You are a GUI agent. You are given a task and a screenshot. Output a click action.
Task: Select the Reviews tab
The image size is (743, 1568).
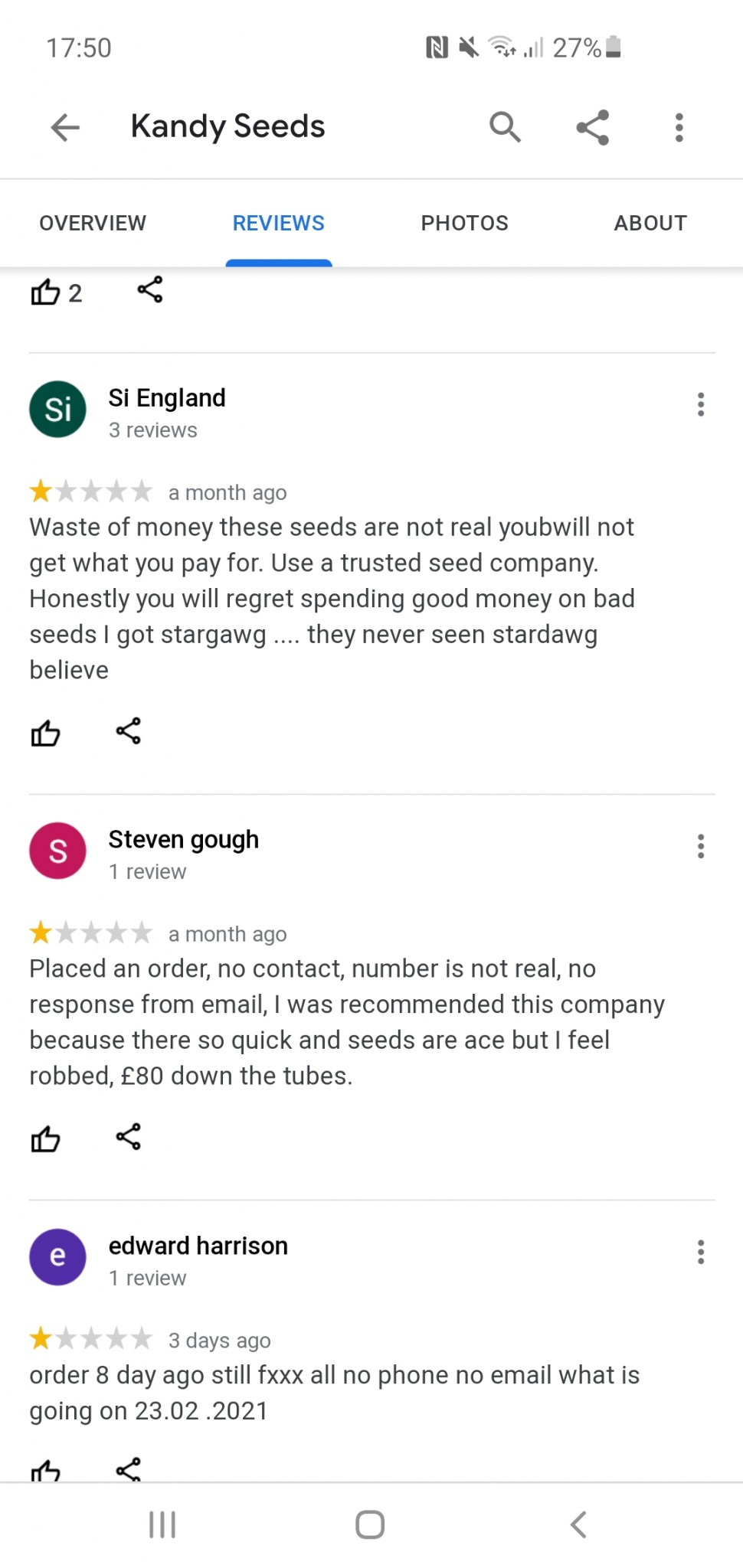pos(279,223)
